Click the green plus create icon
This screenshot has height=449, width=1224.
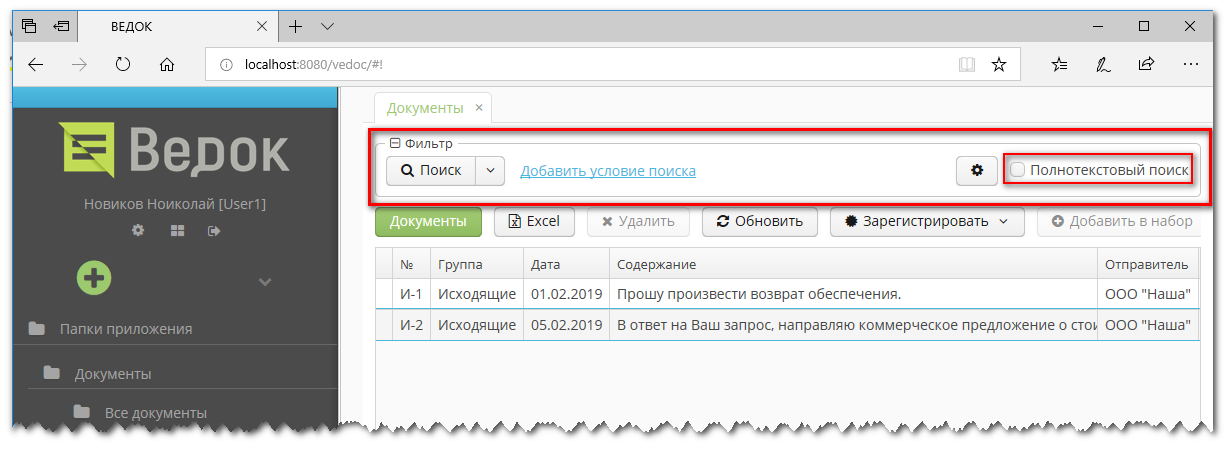(x=94, y=279)
